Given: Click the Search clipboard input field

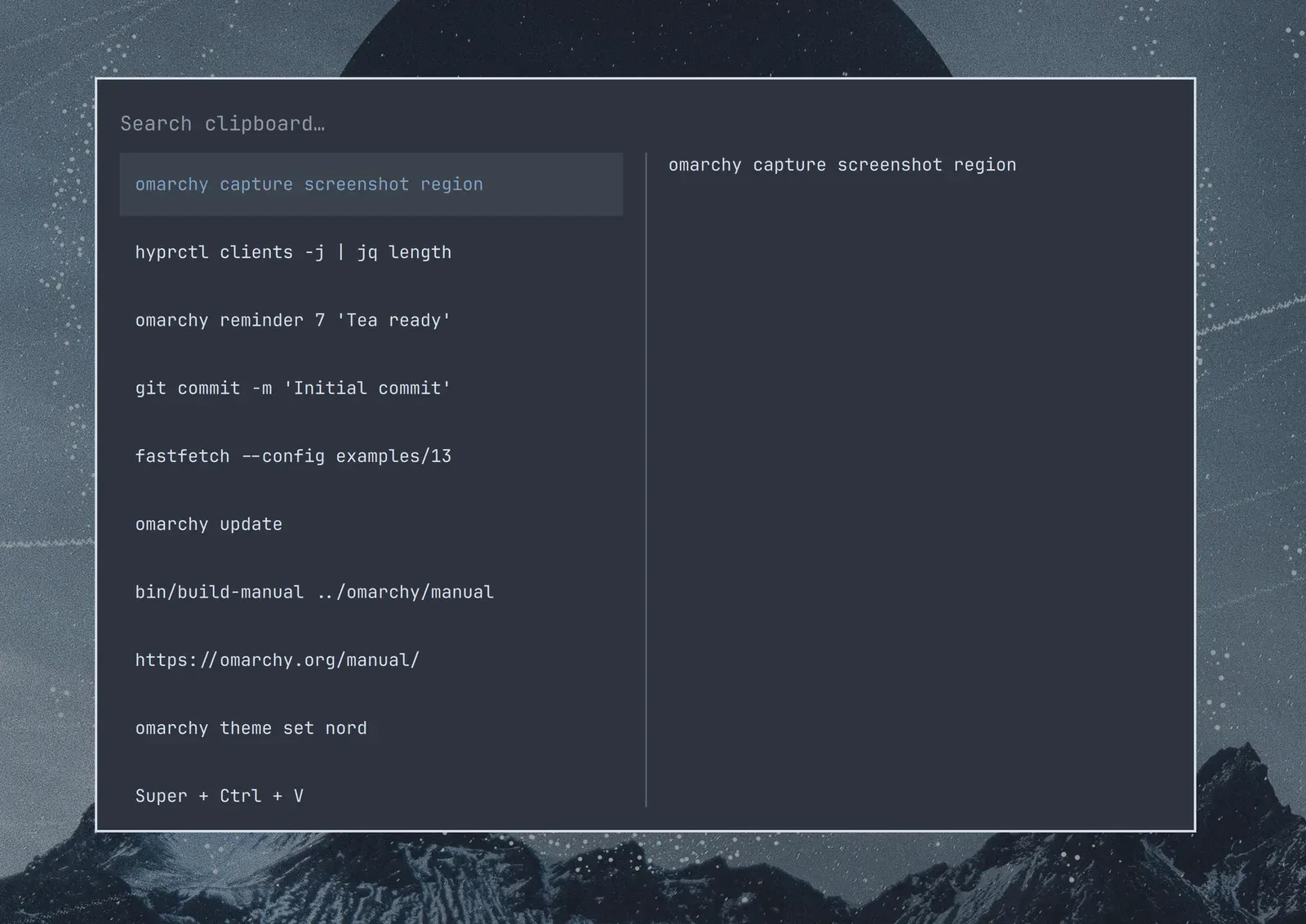Looking at the screenshot, I should [645, 124].
